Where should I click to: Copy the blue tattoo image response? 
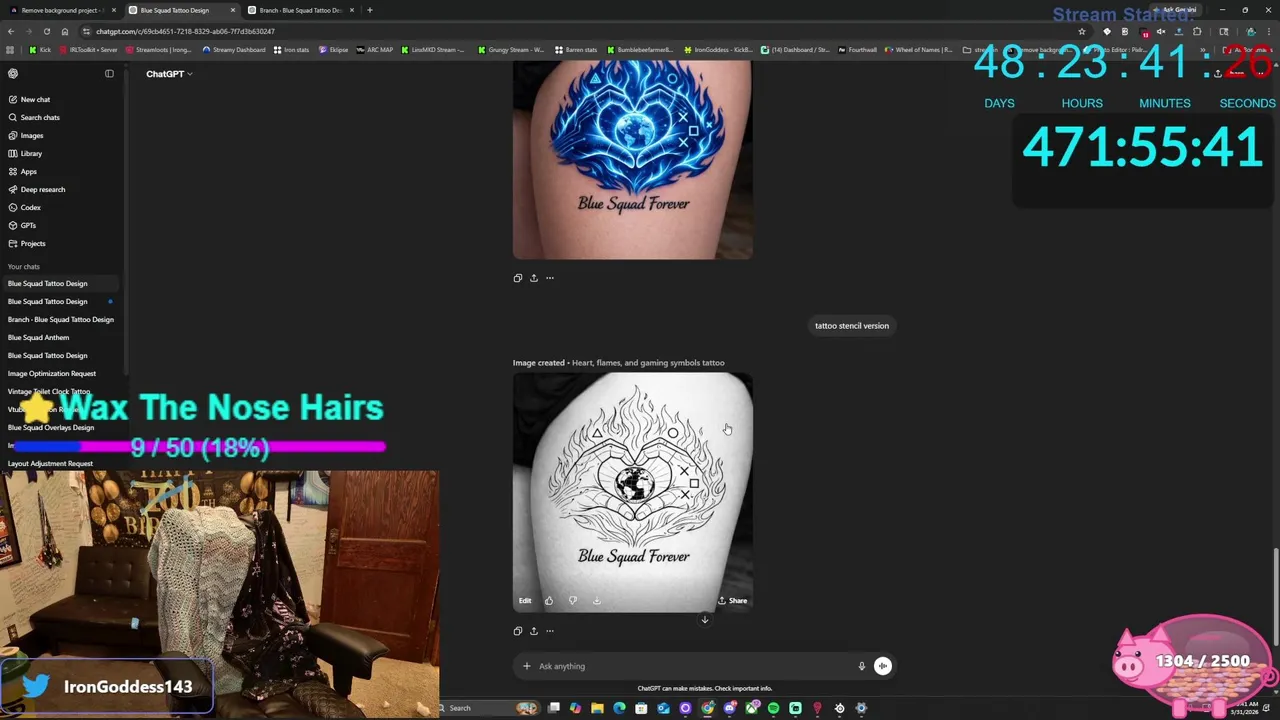(517, 278)
